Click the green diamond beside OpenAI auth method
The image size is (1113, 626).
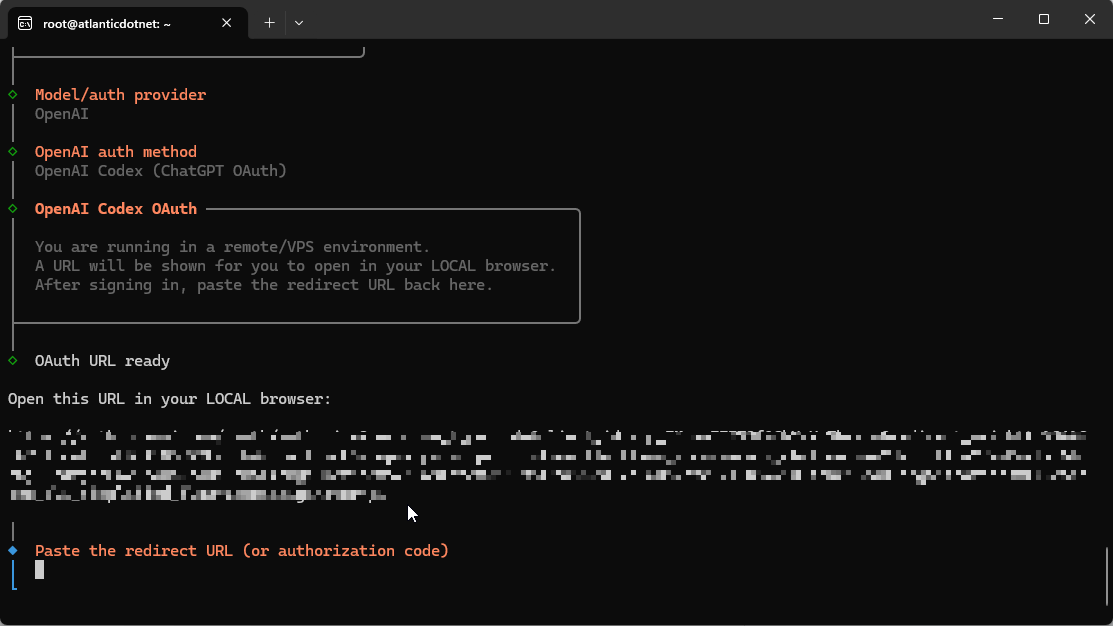[x=13, y=151]
